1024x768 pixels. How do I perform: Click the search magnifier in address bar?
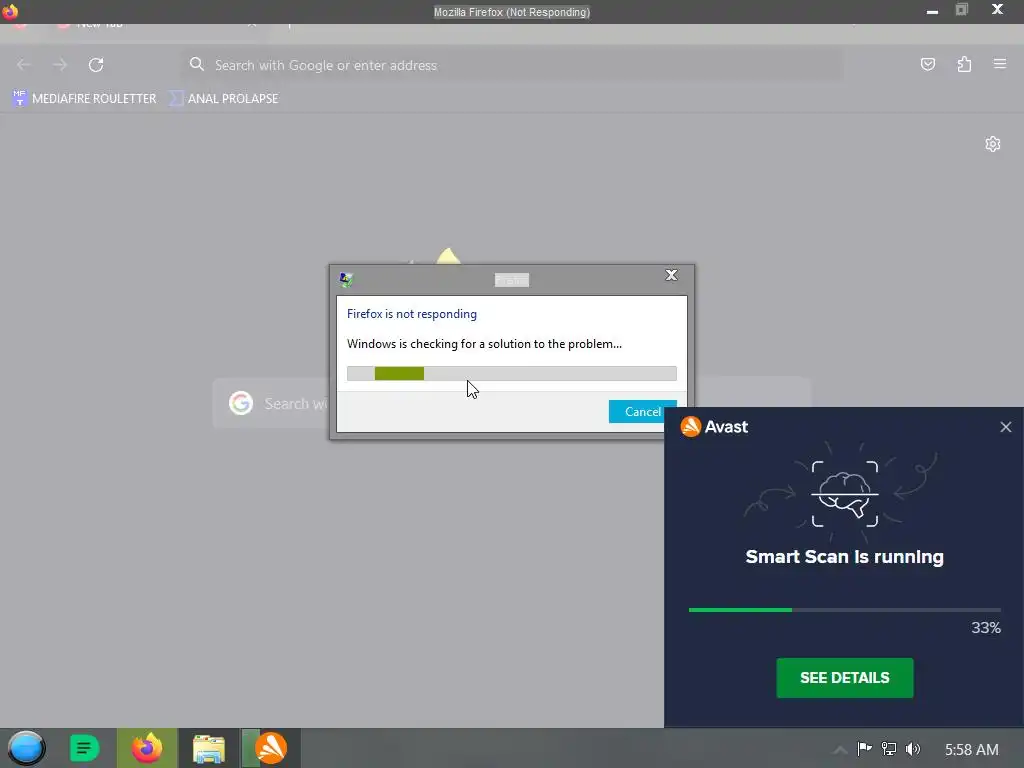(197, 64)
